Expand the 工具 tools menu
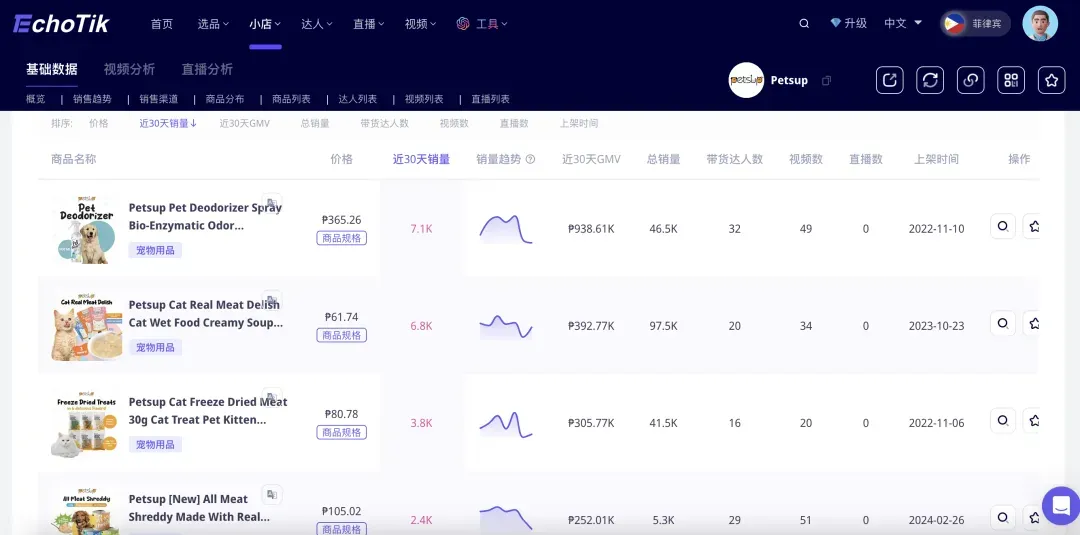The width and height of the screenshot is (1080, 535). pos(482,24)
